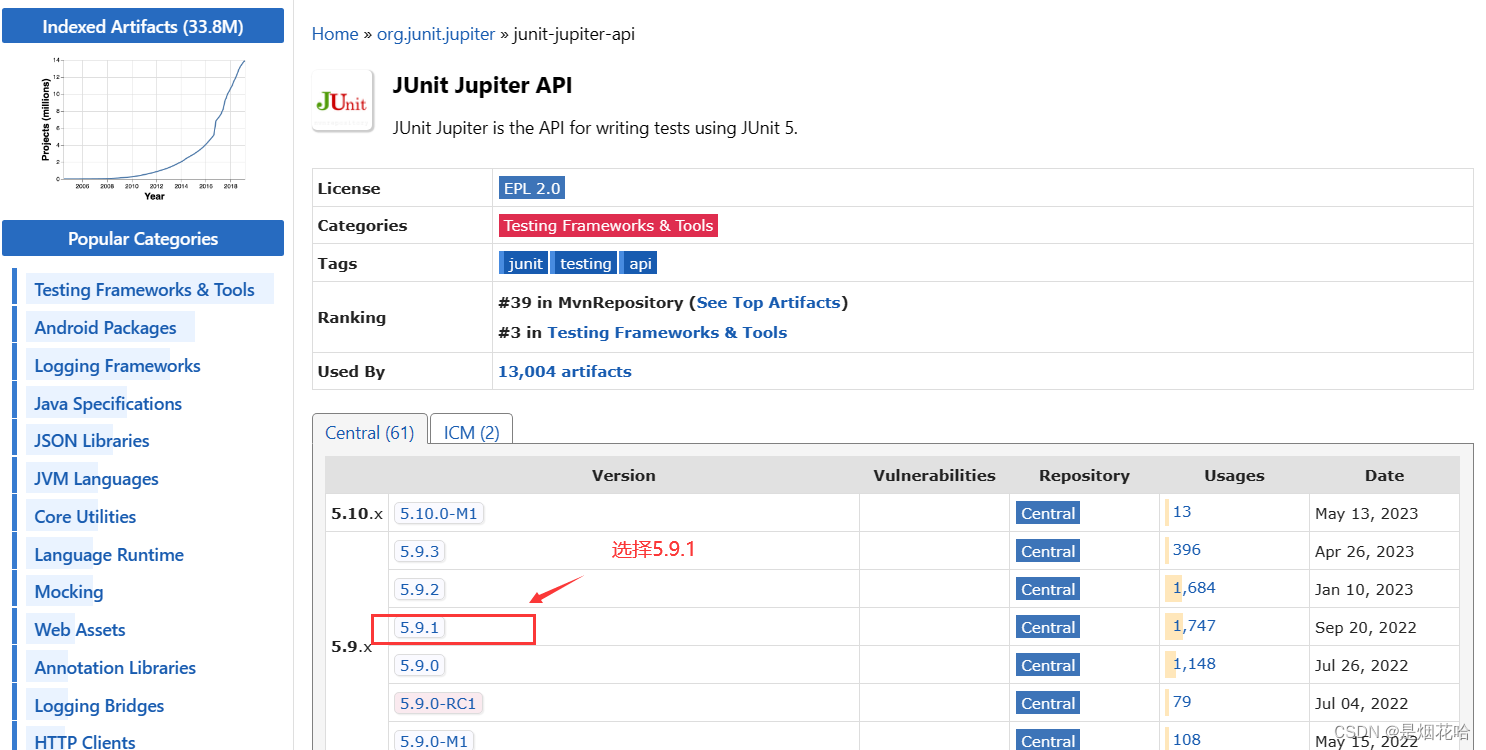Switch to the Central (61) tab
1486x750 pixels.
click(x=370, y=432)
